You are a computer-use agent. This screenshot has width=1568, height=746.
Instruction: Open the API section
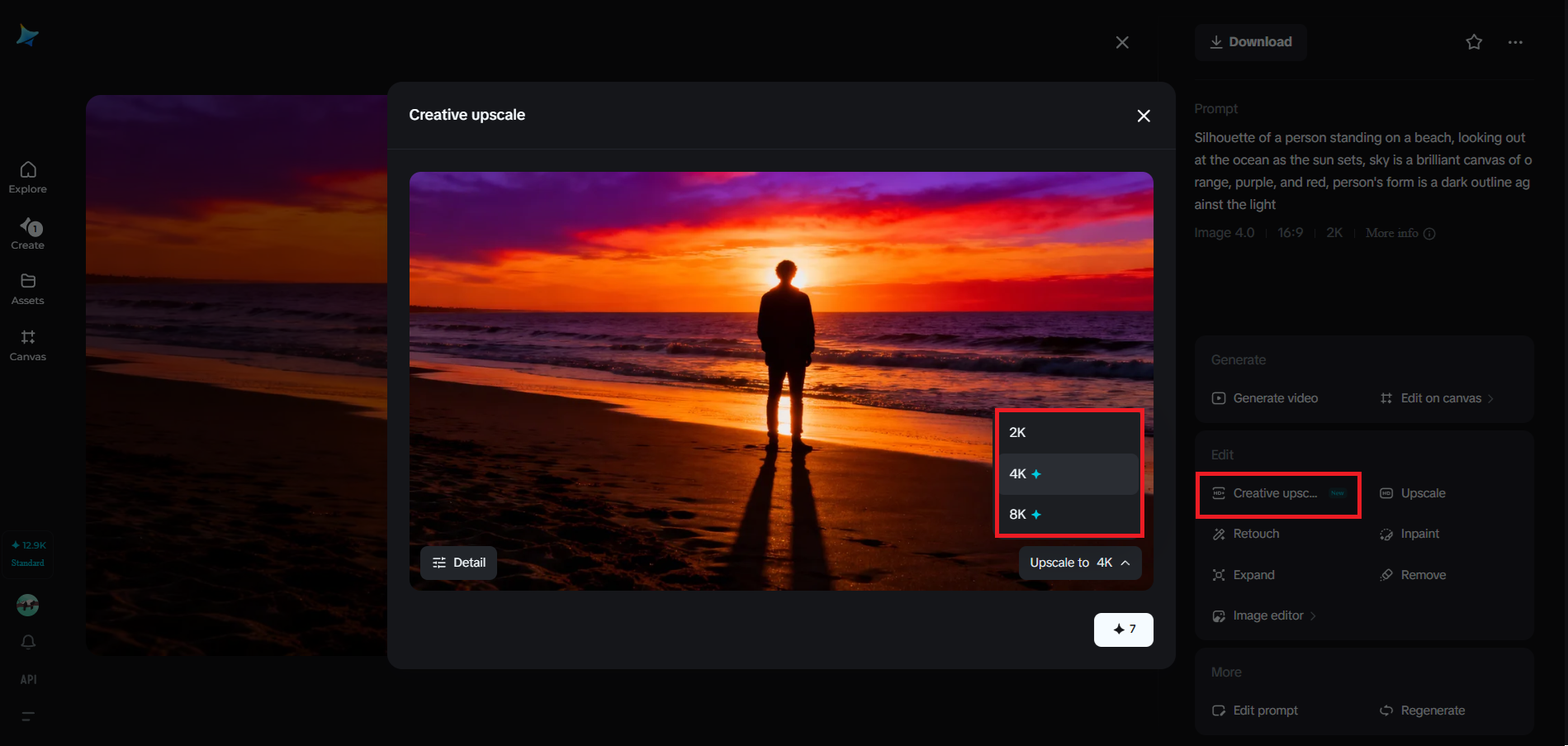(27, 678)
